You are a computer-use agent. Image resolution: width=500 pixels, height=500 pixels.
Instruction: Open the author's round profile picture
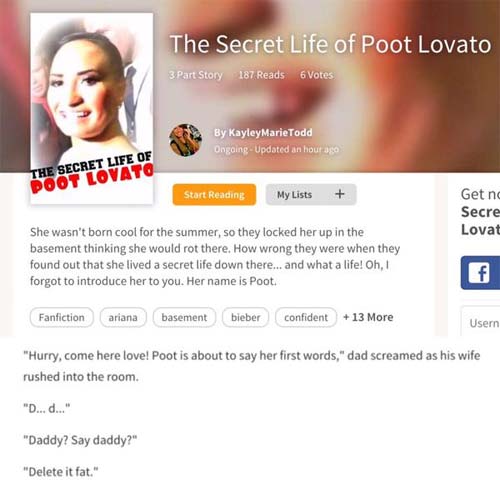(185, 140)
